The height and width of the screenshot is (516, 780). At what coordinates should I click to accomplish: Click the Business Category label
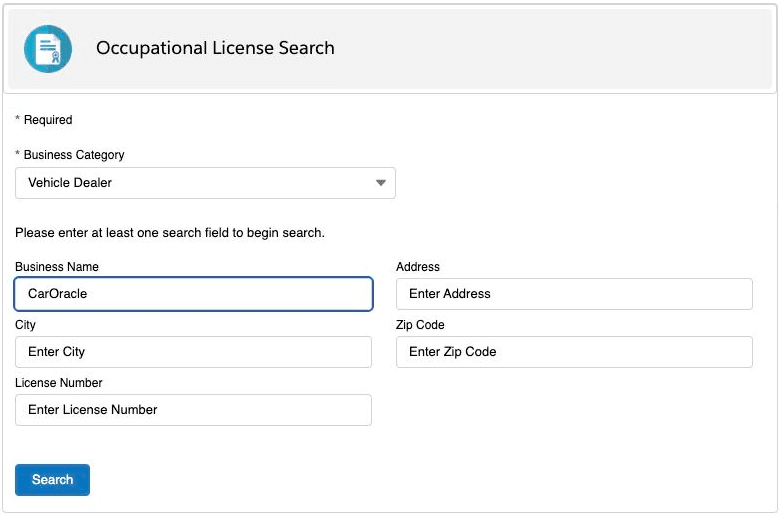(74, 155)
